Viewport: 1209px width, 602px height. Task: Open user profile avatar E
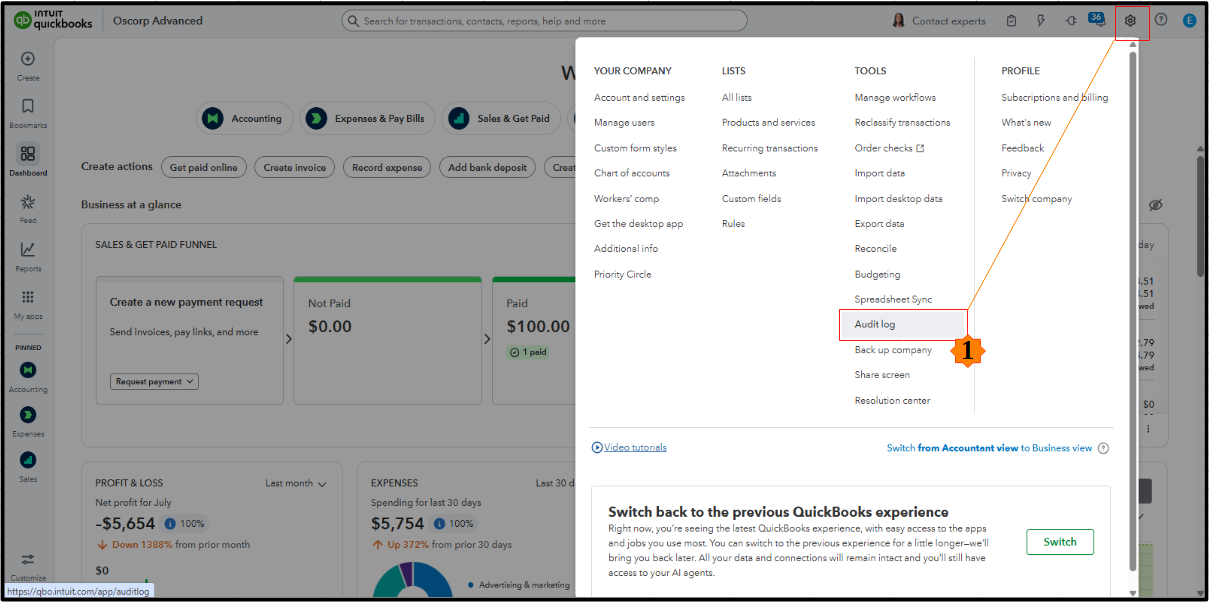(x=1189, y=21)
